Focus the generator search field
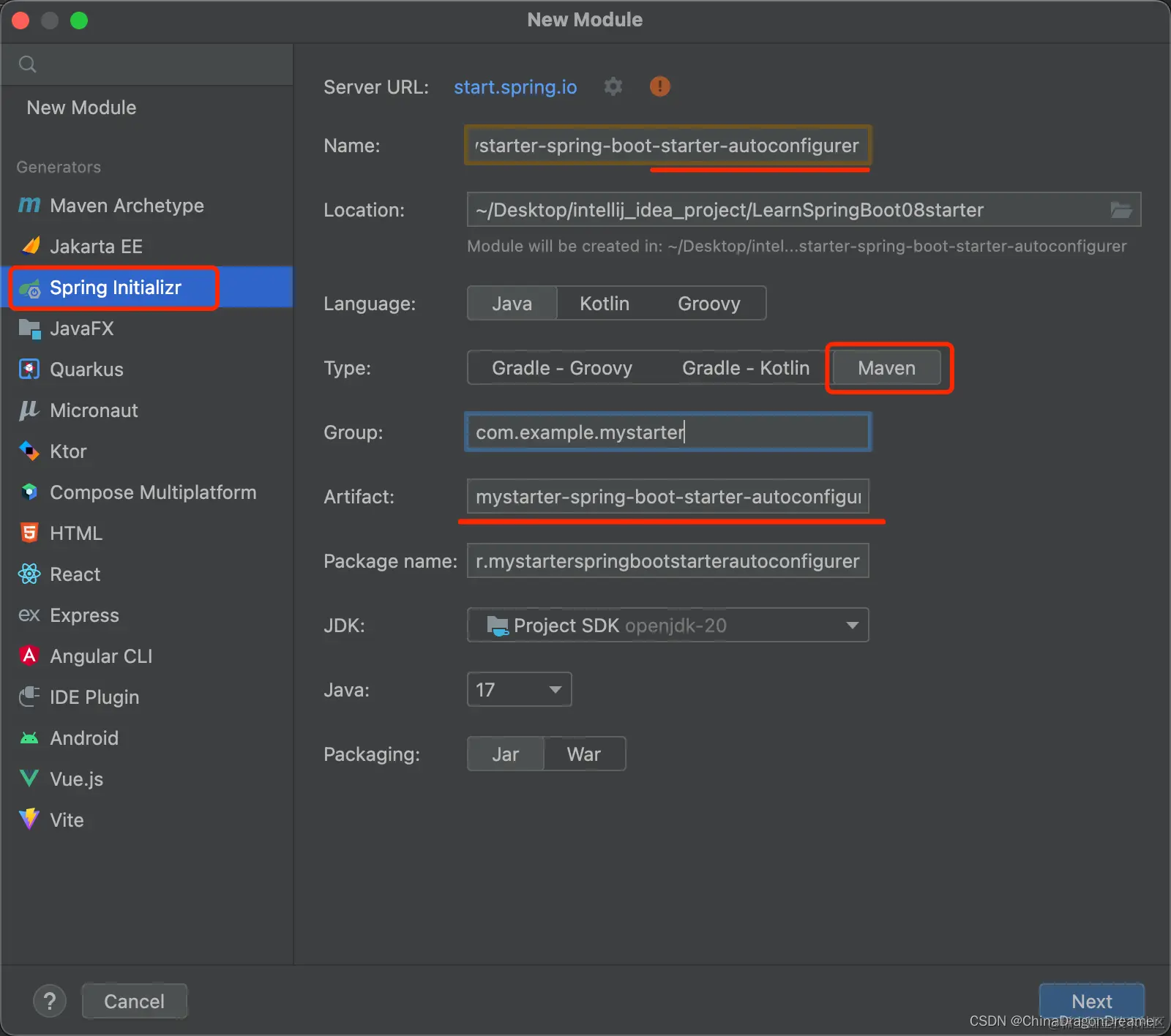The height and width of the screenshot is (1036, 1171). 147,64
